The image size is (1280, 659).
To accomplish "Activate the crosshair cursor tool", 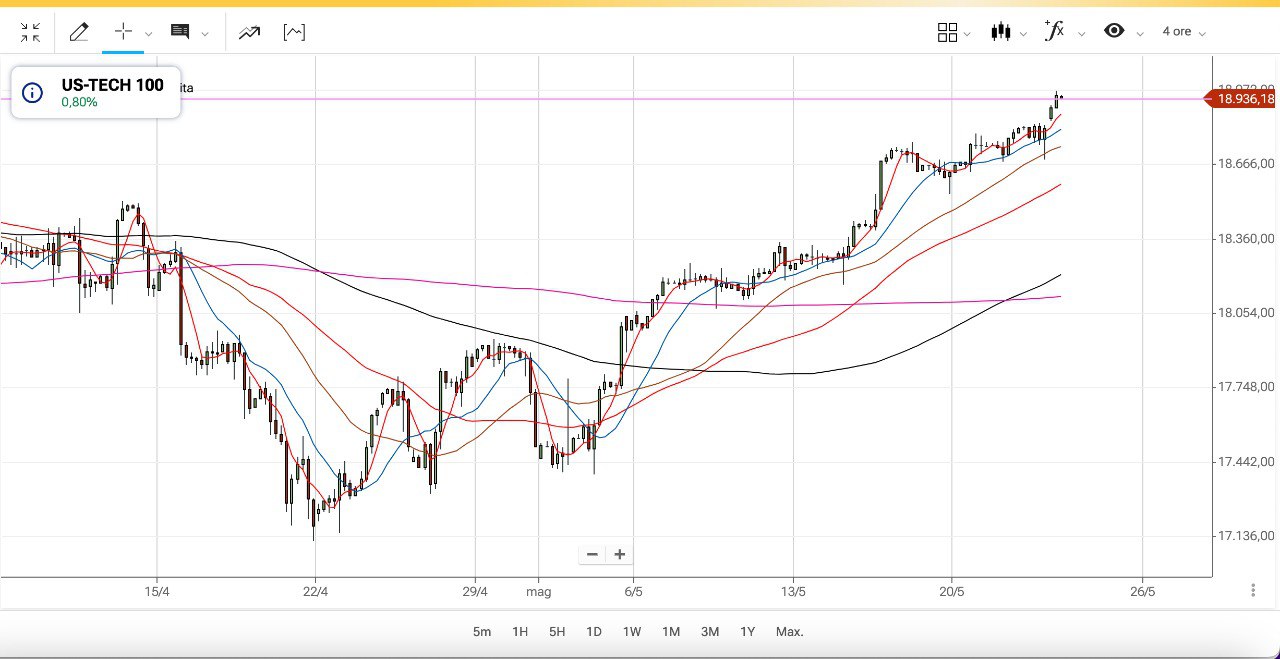I will click(x=123, y=32).
